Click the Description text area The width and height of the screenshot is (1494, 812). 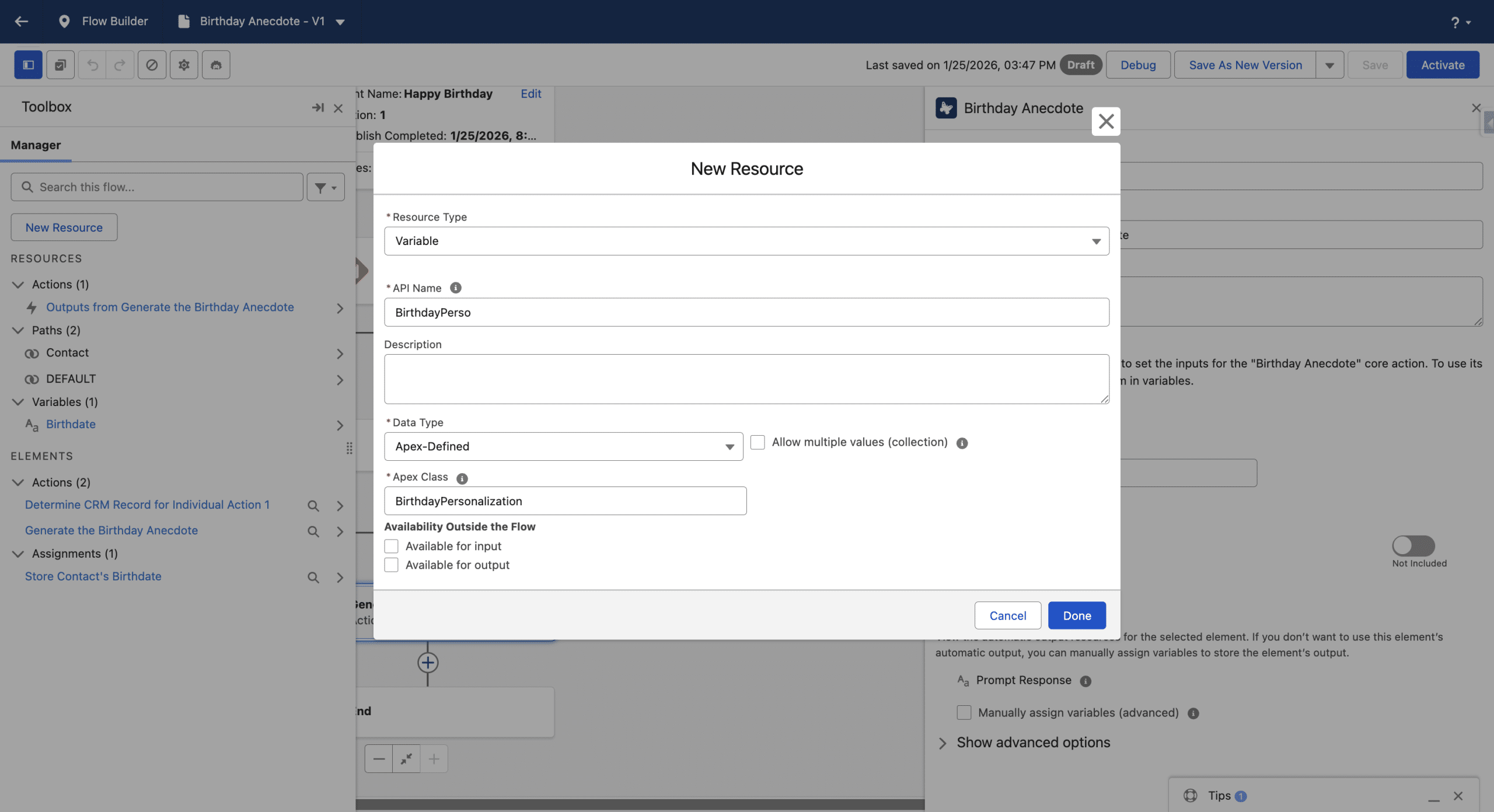(x=746, y=379)
